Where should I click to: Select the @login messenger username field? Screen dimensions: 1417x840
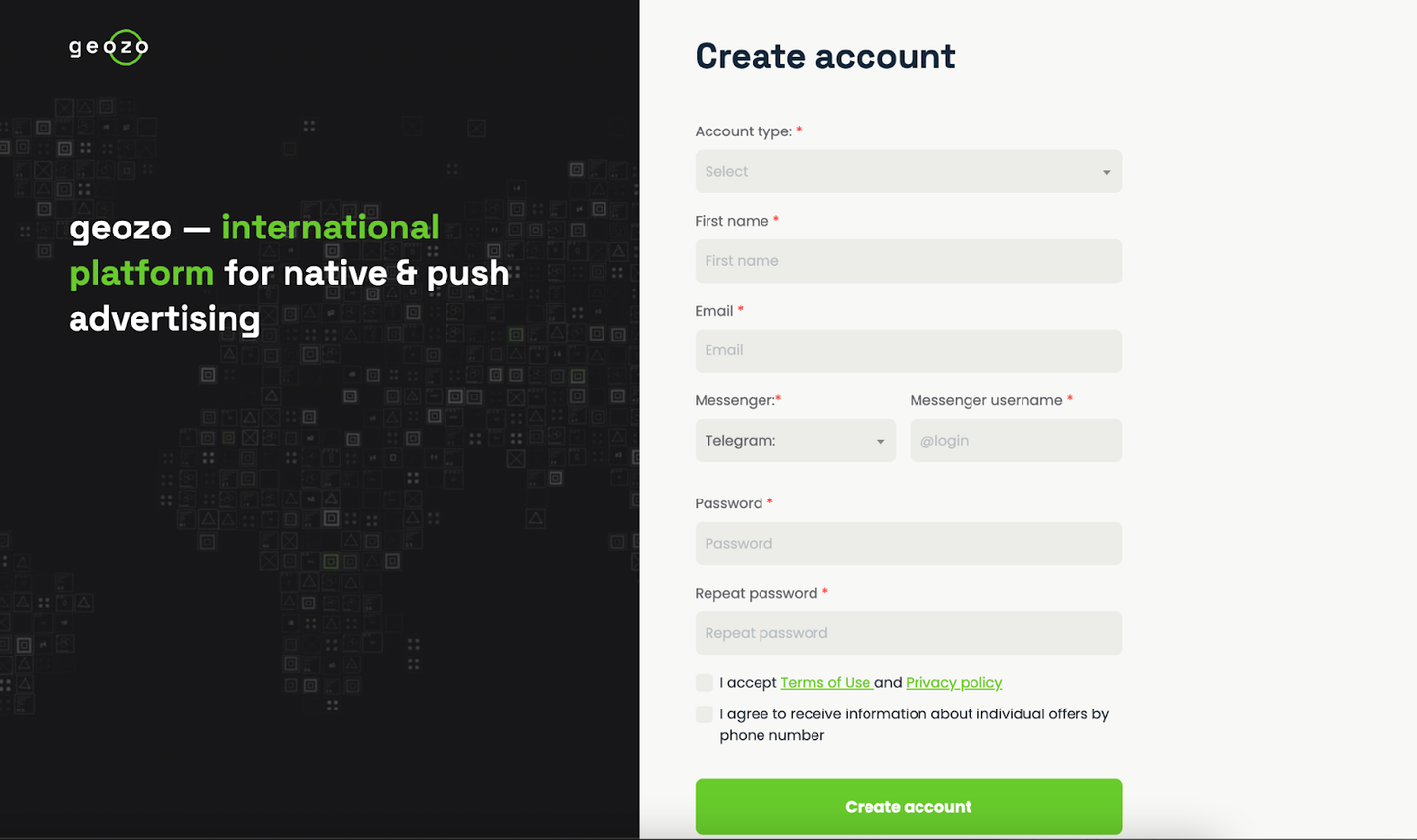pyautogui.click(x=1016, y=441)
